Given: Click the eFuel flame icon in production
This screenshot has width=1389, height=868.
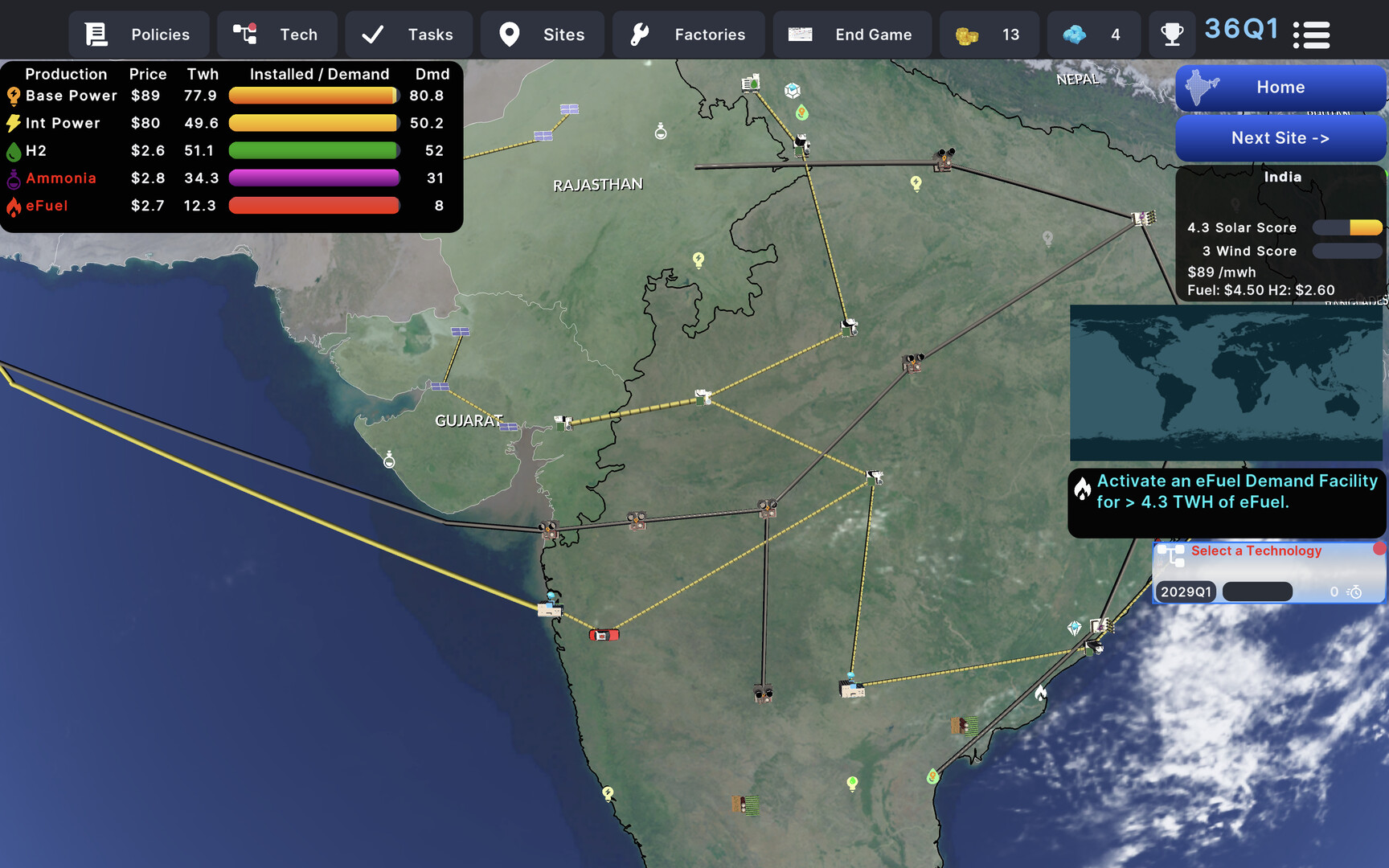Looking at the screenshot, I should coord(14,207).
